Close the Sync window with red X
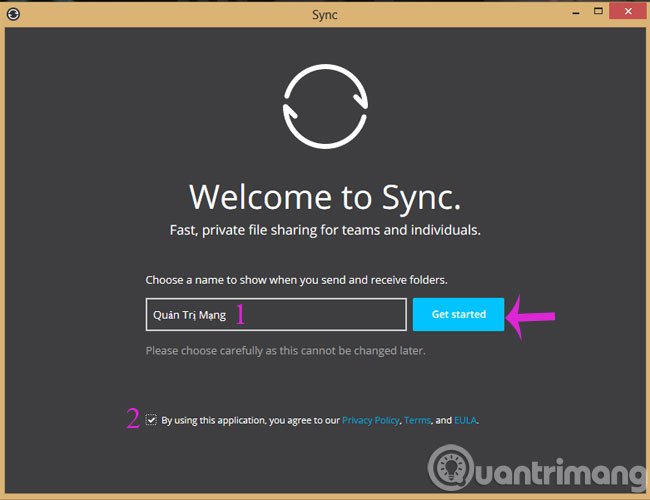The height and width of the screenshot is (500, 650). [628, 11]
